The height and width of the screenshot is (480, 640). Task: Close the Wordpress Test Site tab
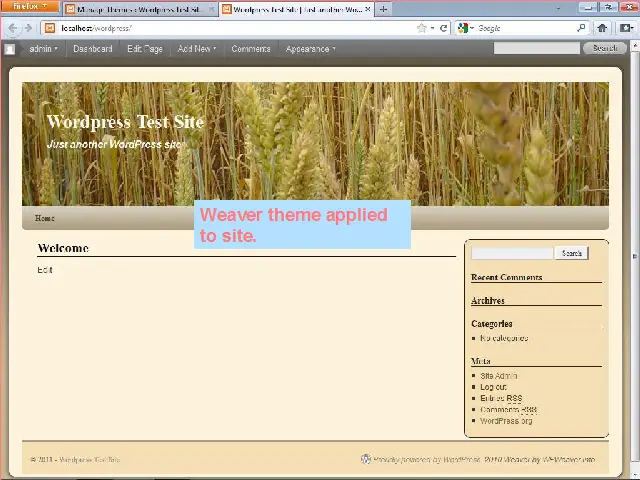(x=367, y=9)
